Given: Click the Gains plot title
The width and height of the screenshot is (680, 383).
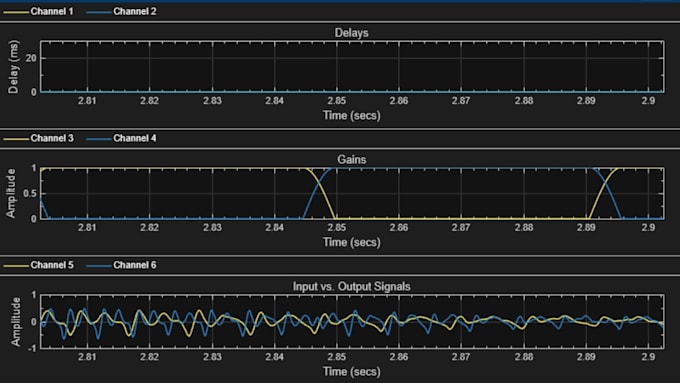Looking at the screenshot, I should (352, 160).
